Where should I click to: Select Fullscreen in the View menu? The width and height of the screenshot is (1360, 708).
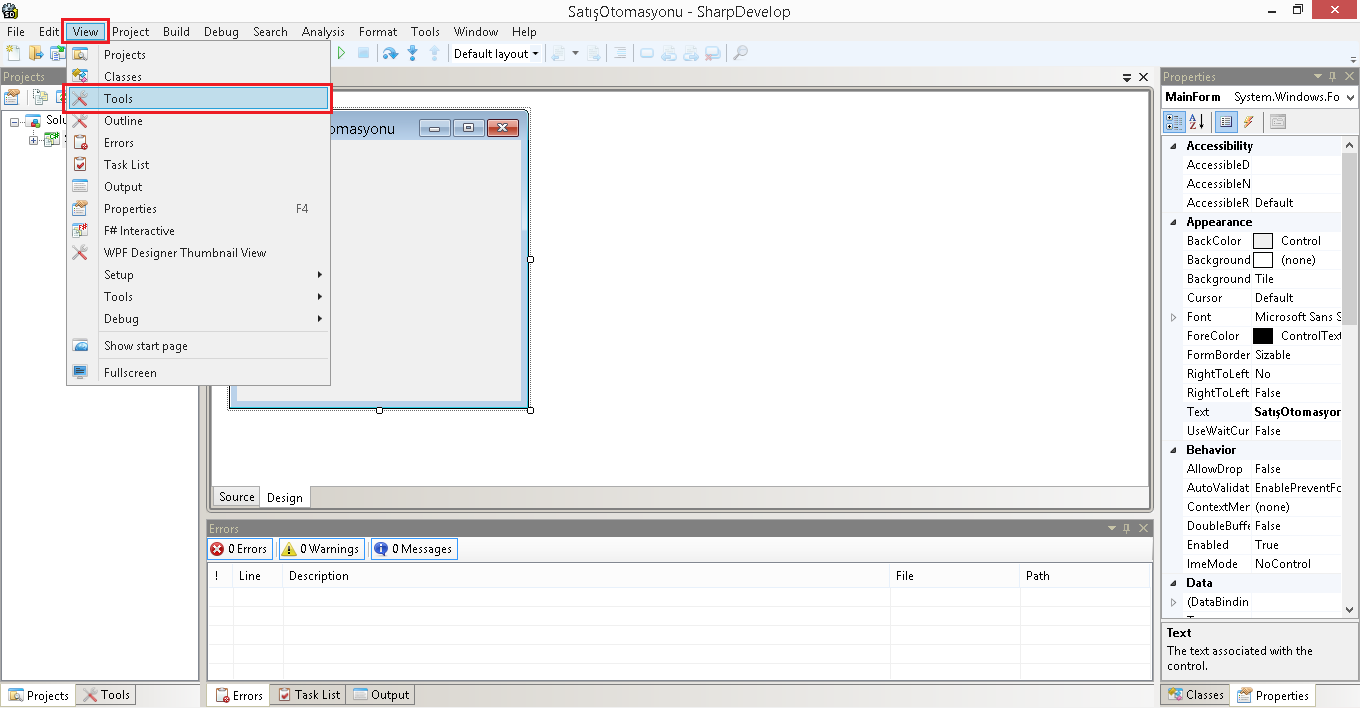click(x=199, y=373)
